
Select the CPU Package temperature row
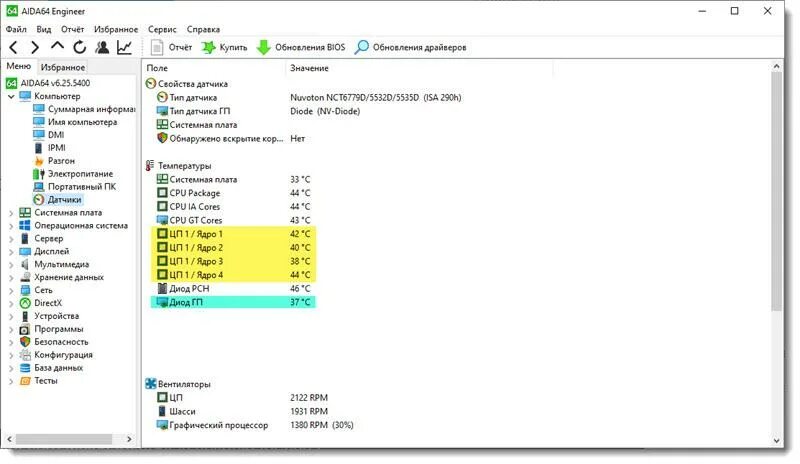coord(233,193)
